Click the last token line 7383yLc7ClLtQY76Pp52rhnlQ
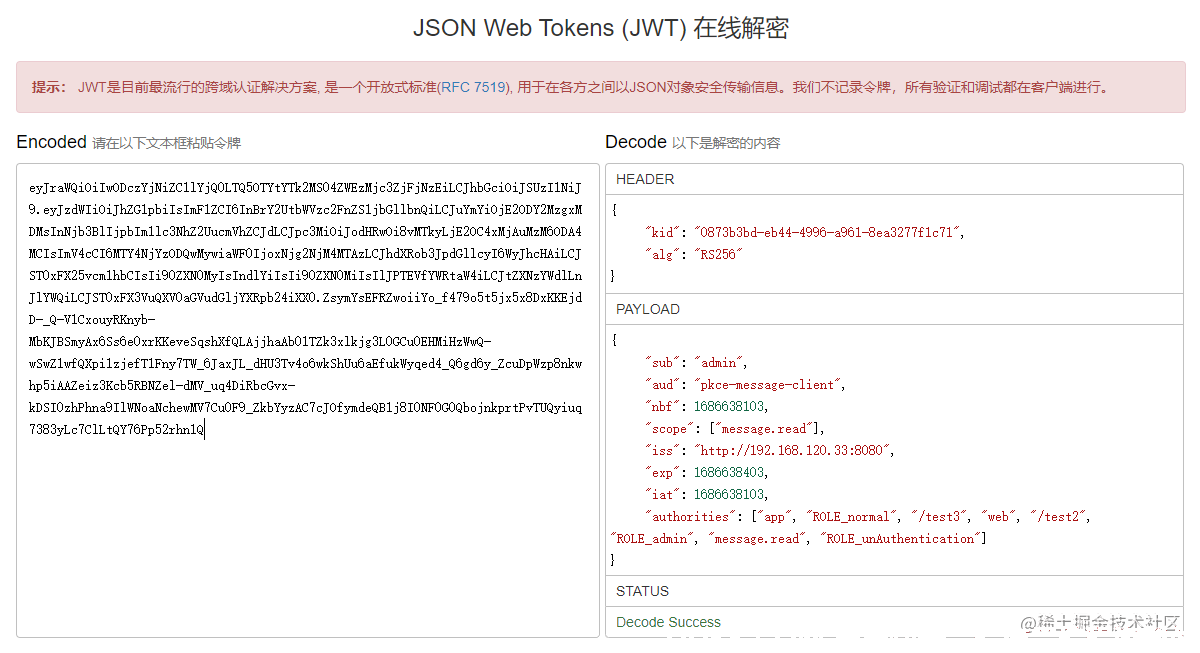 pyautogui.click(x=116, y=429)
